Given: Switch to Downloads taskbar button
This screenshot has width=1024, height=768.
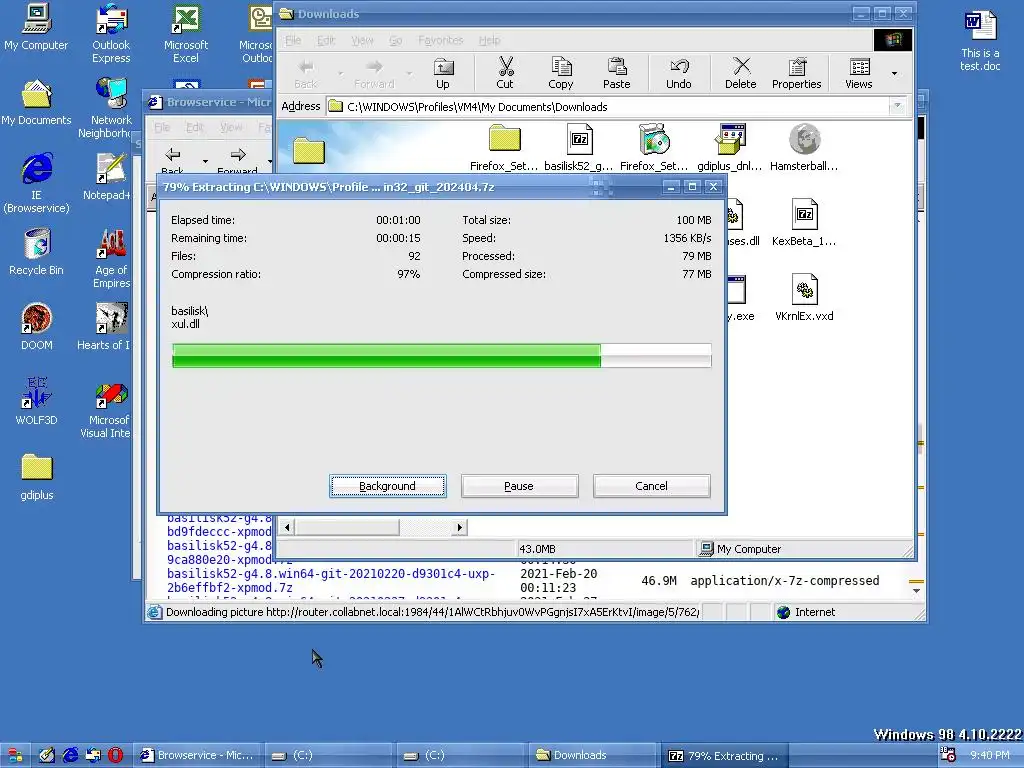Looking at the screenshot, I should (x=591, y=756).
